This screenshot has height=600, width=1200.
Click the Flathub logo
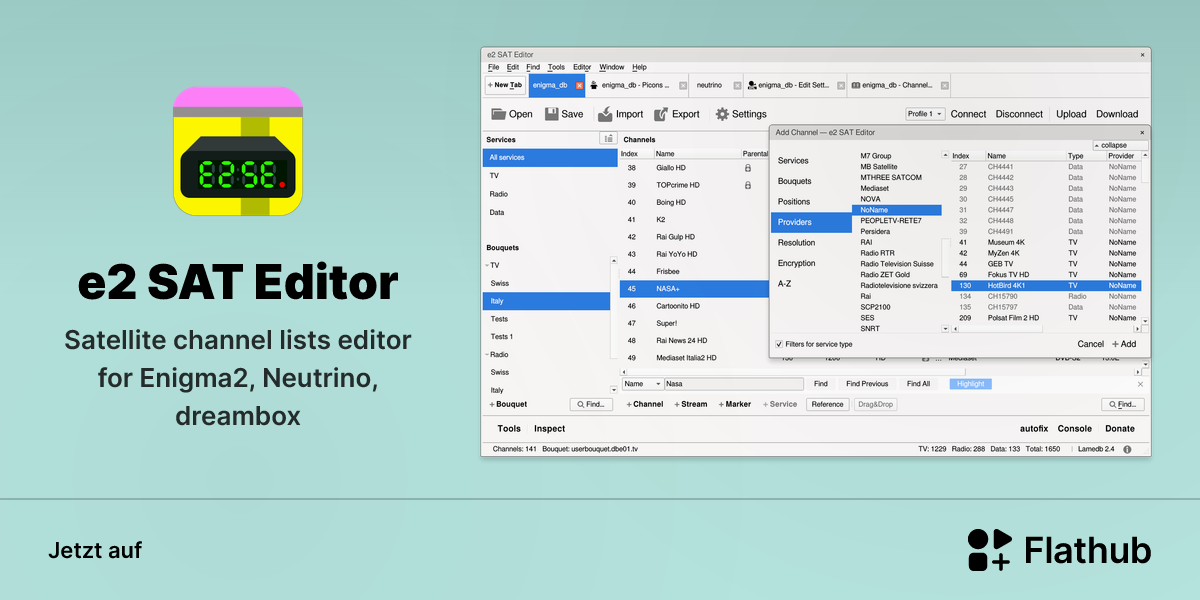pyautogui.click(x=1059, y=550)
